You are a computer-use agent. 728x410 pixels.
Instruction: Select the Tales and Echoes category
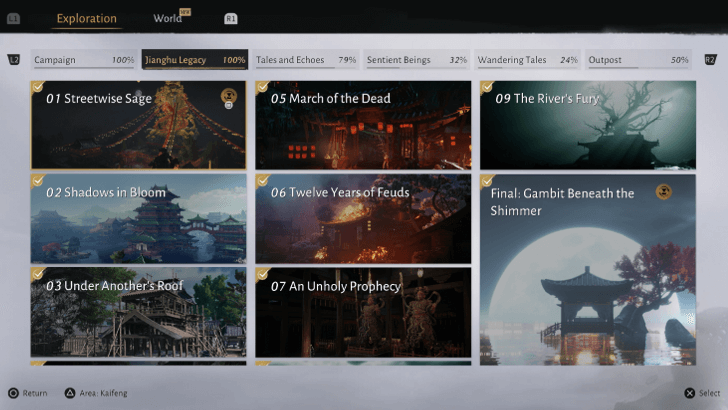click(x=305, y=60)
